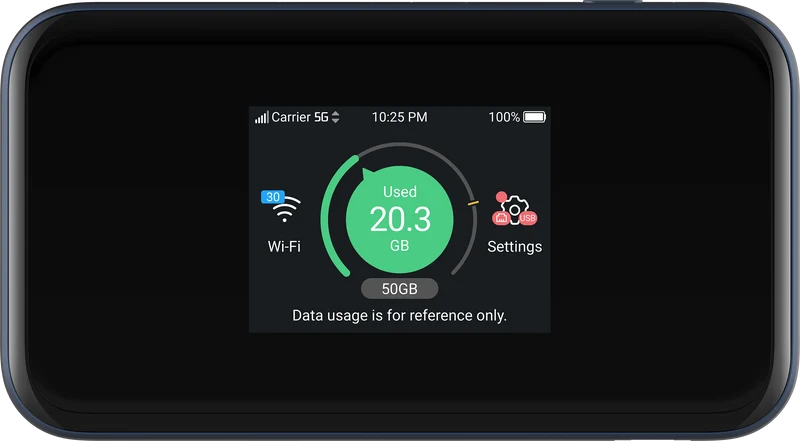This screenshot has height=441, width=800.
Task: Click the "Wi-Fi" label
Action: 284,247
